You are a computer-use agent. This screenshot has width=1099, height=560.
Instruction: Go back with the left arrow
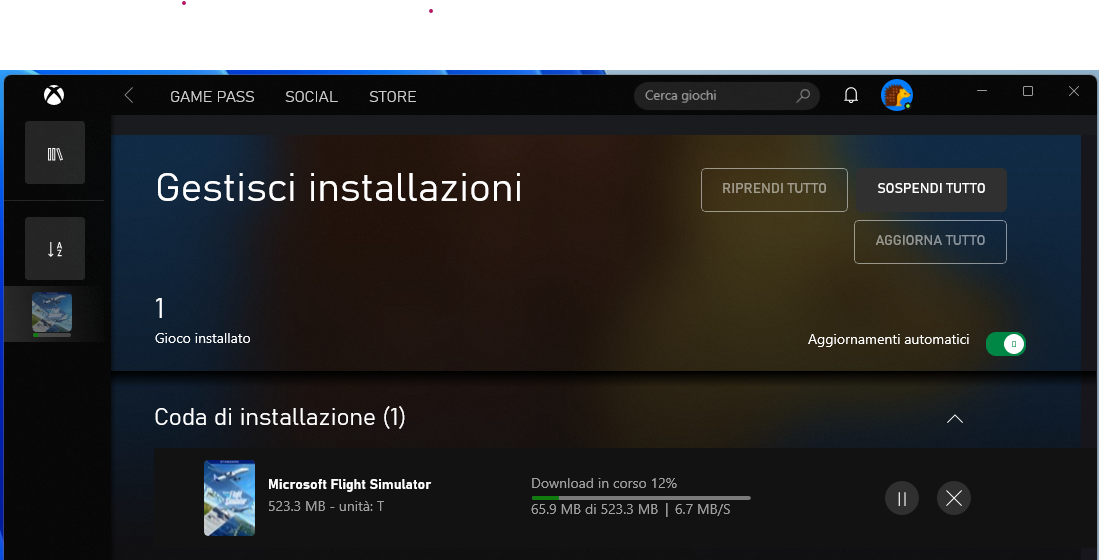(129, 95)
